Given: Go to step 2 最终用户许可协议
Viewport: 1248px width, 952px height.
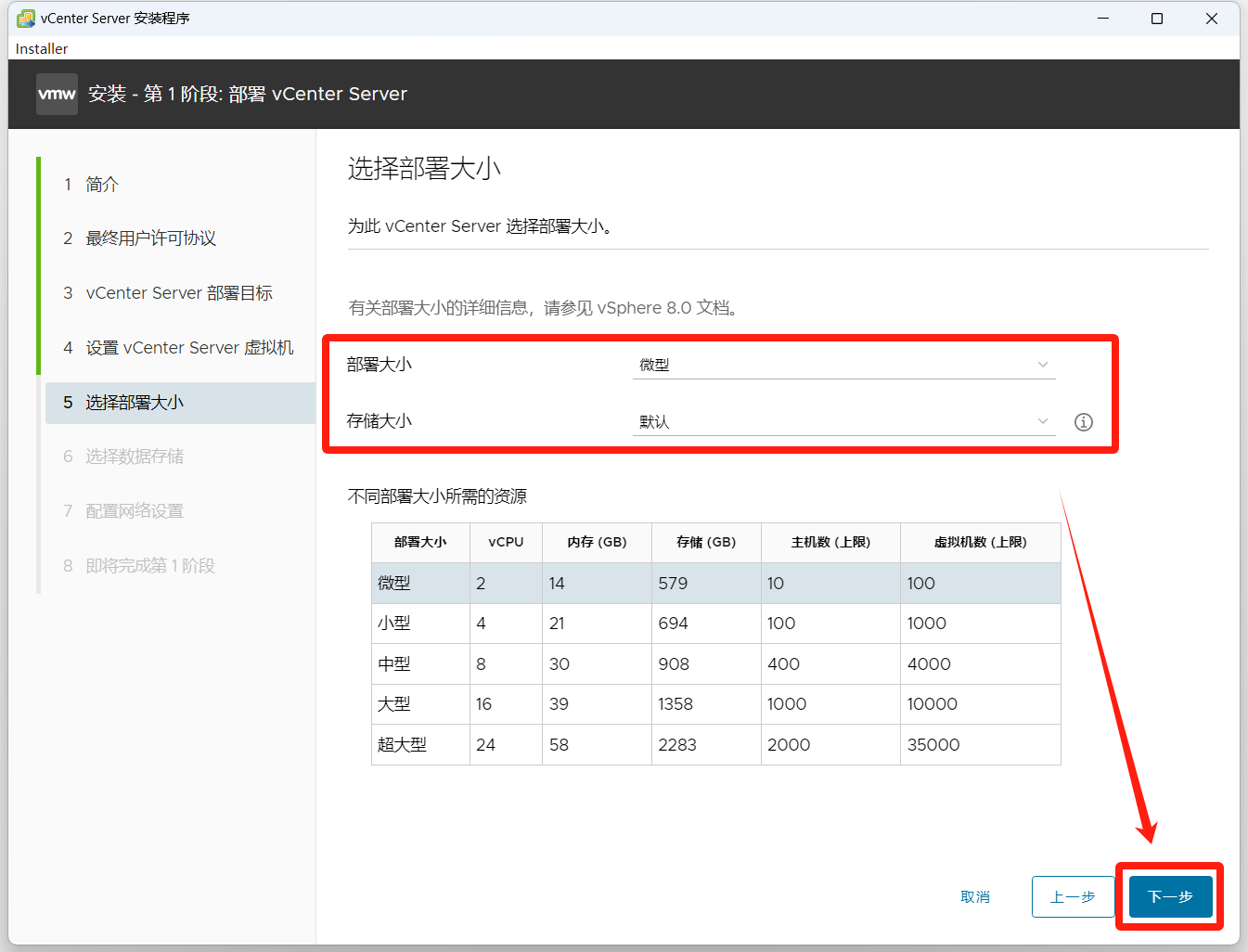Looking at the screenshot, I should click(150, 238).
